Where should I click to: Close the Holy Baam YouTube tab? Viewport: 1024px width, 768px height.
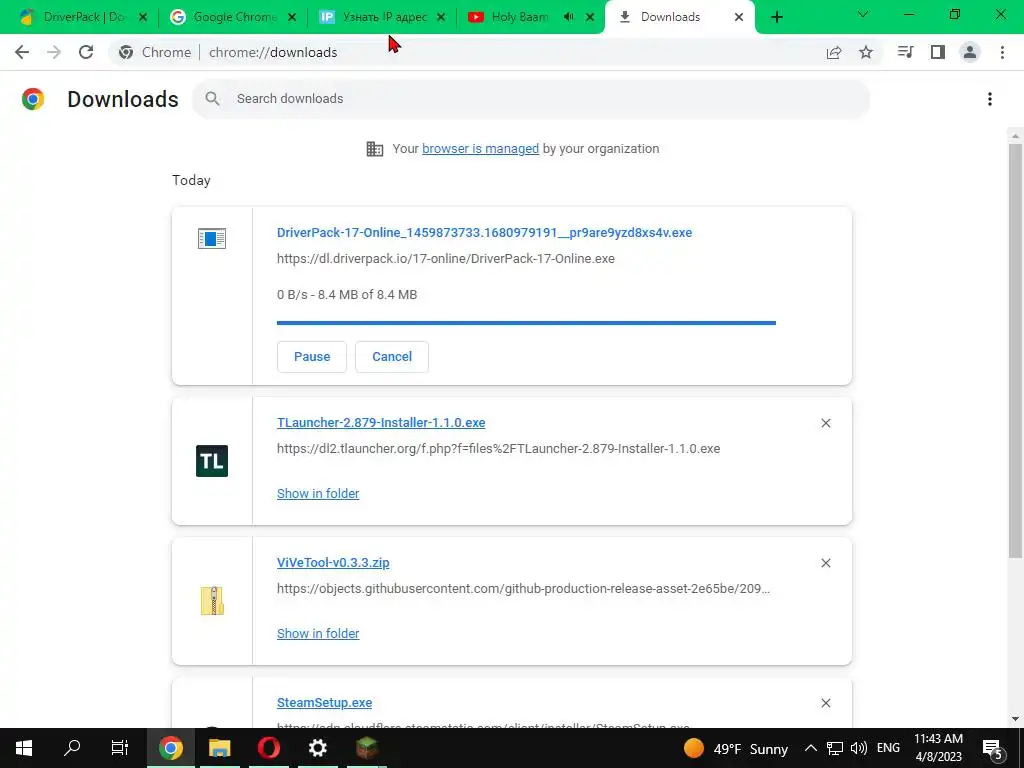point(590,17)
